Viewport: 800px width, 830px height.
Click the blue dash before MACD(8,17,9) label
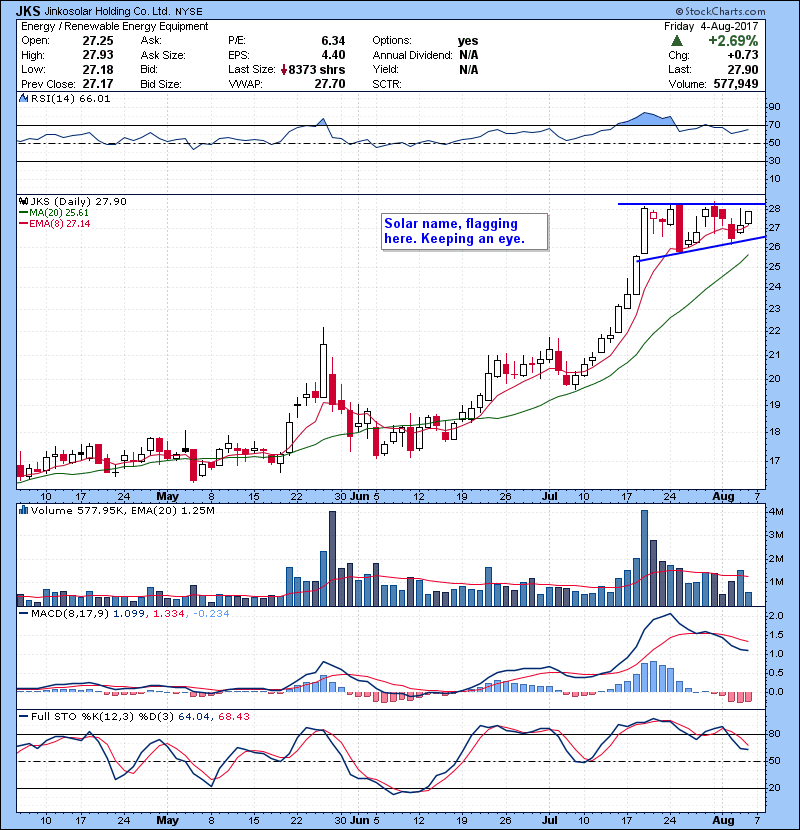pyautogui.click(x=23, y=614)
